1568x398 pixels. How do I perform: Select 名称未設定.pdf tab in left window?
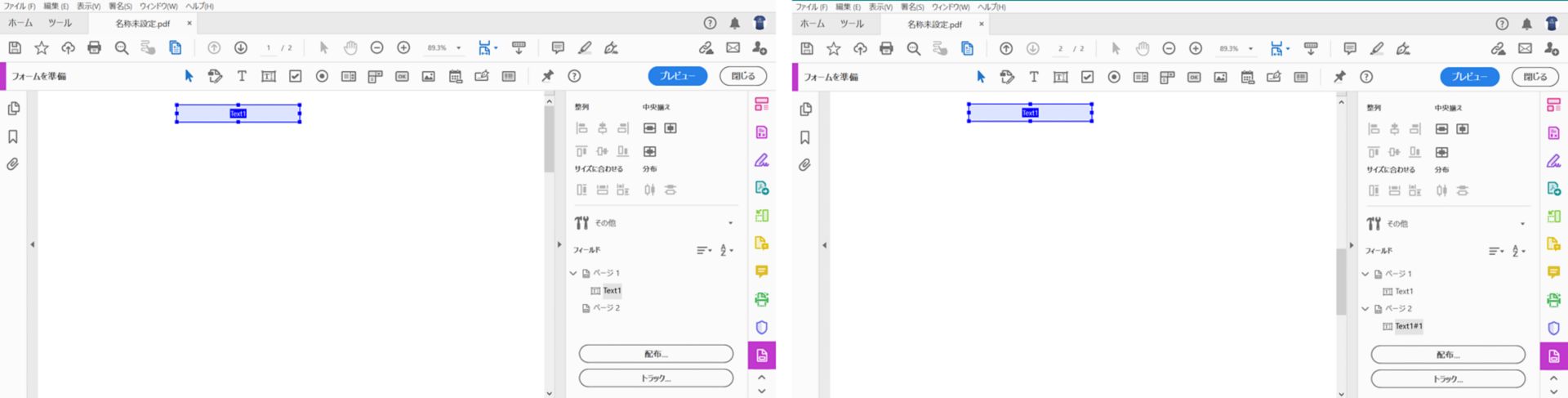click(x=143, y=24)
